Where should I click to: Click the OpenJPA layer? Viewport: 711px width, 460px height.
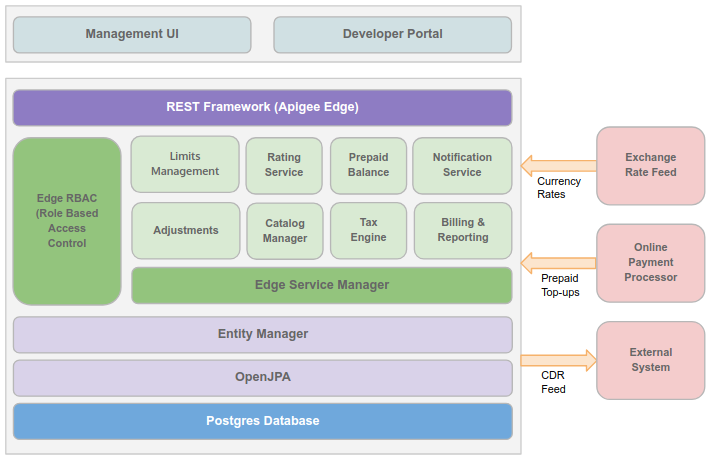pos(262,378)
